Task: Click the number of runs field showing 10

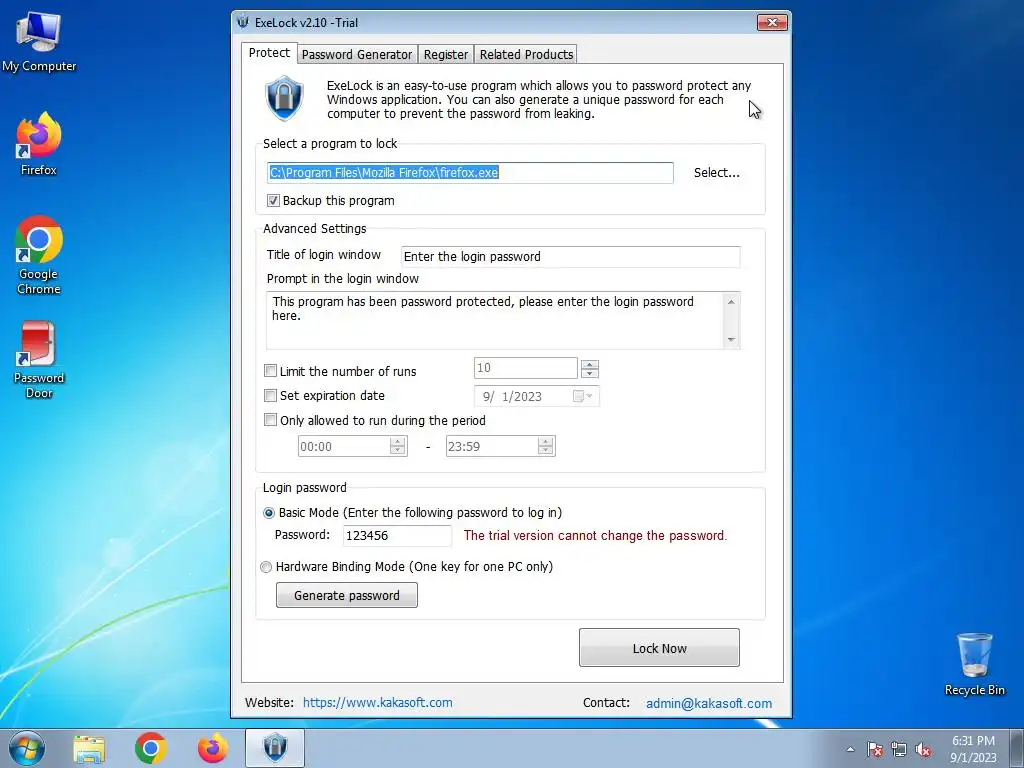Action: 526,368
